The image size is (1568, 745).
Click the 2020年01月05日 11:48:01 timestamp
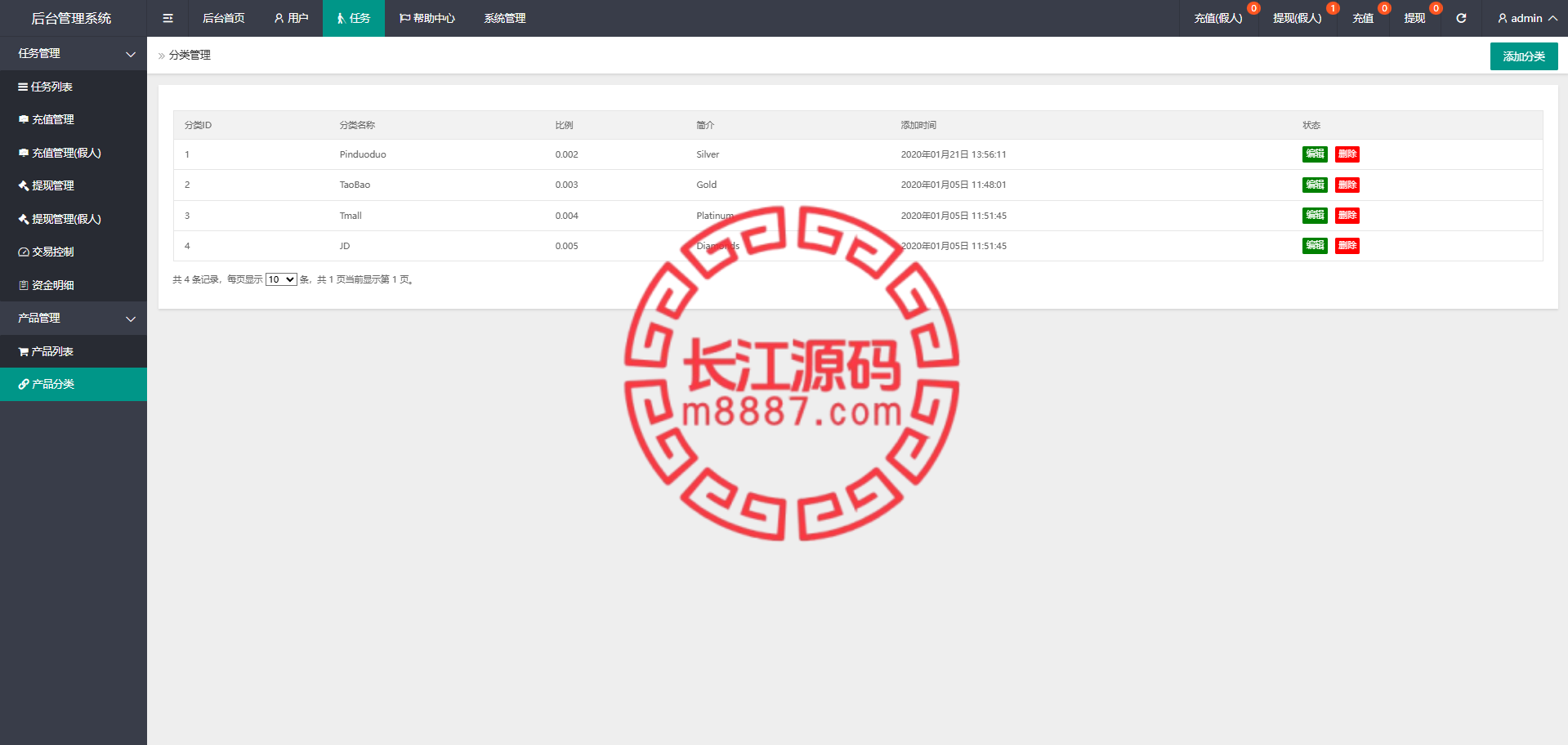[954, 185]
